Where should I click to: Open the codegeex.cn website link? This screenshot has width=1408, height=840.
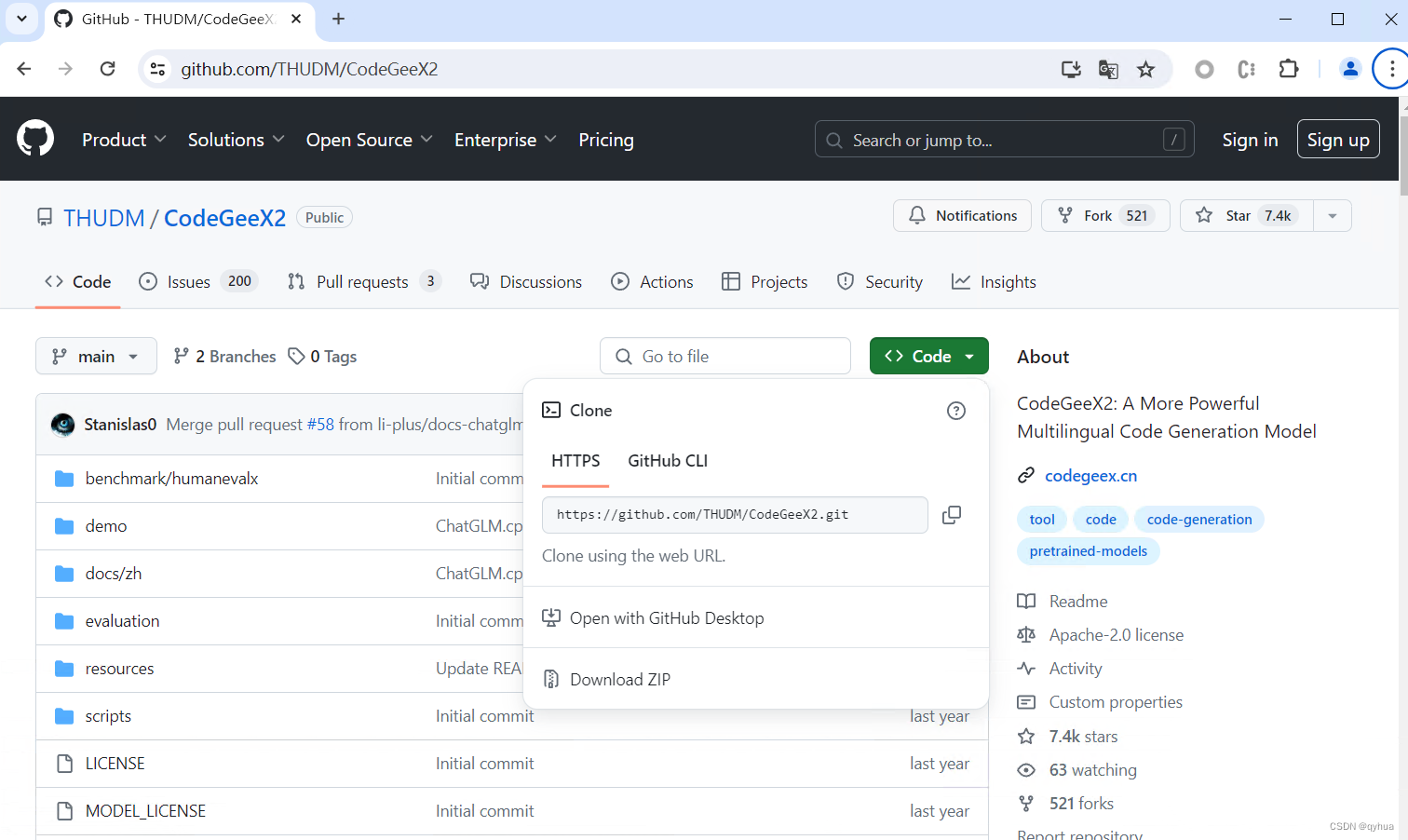1090,476
